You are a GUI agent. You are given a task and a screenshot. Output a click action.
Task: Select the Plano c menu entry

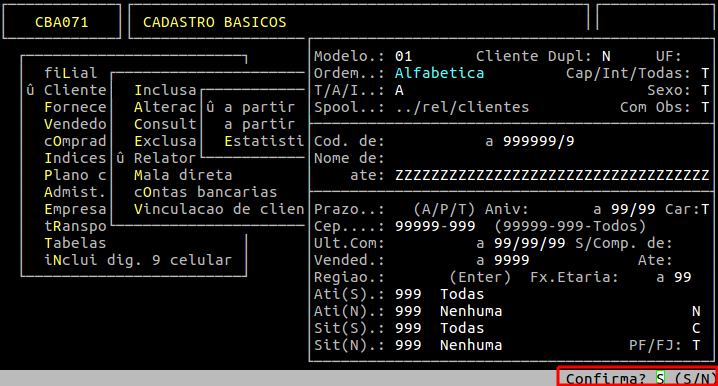(x=75, y=175)
